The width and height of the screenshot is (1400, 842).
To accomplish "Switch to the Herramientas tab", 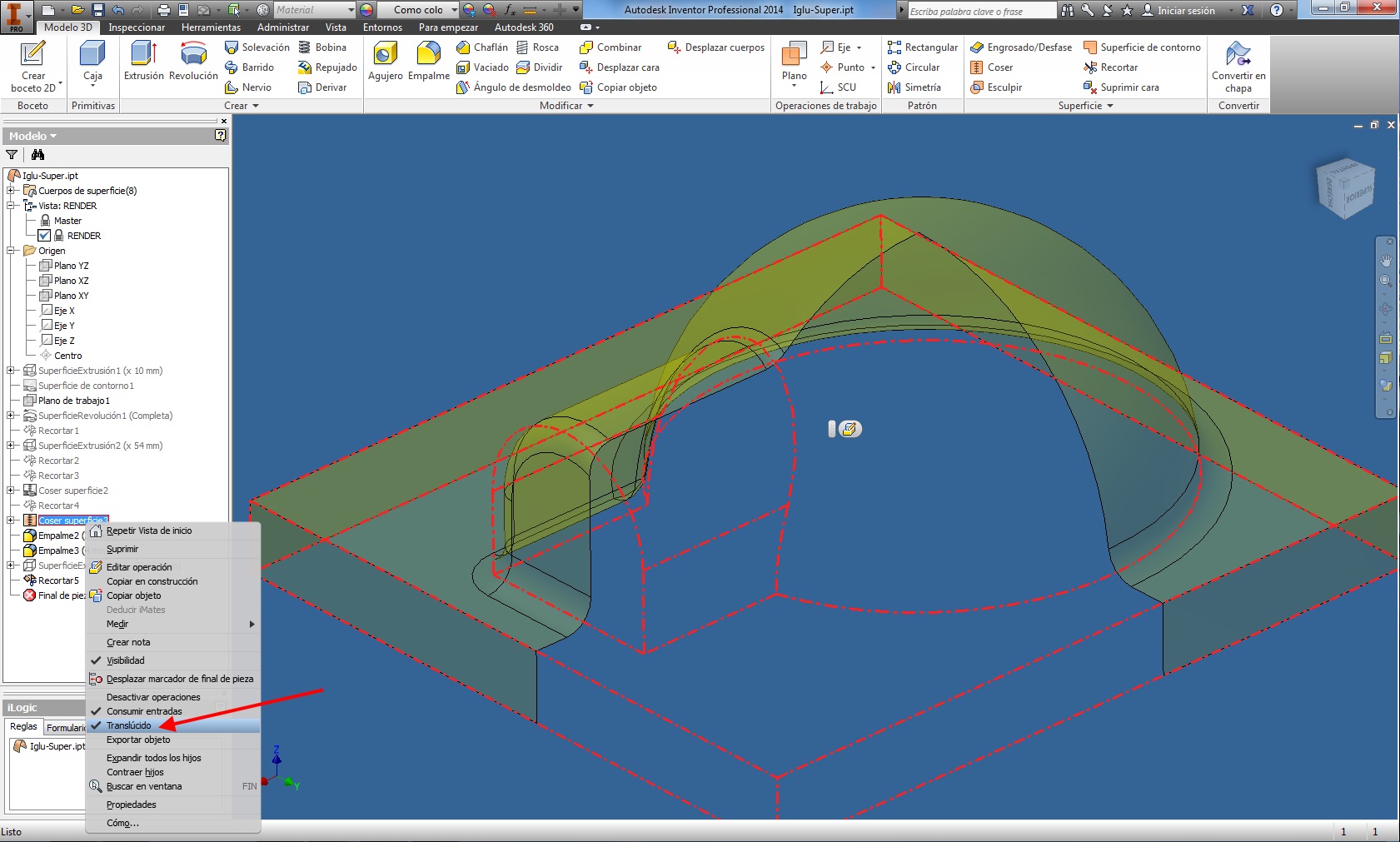I will click(211, 27).
